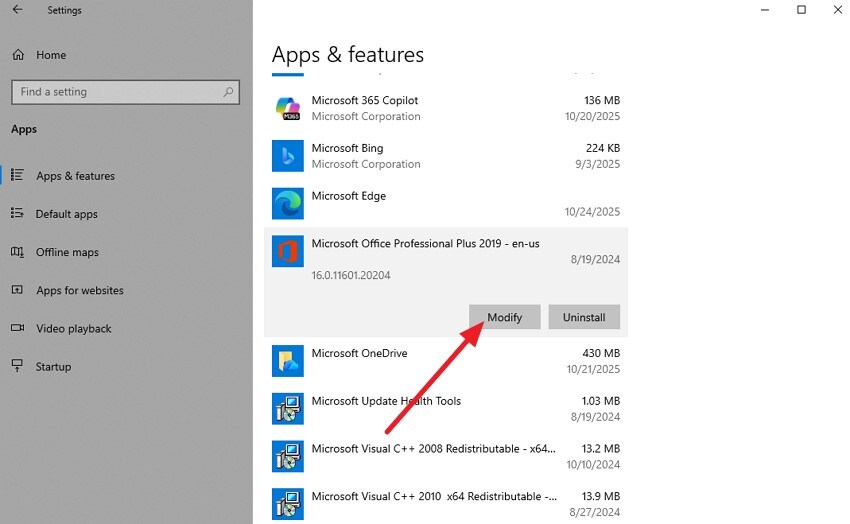
Task: Open Apps for websites settings
Action: (x=80, y=290)
